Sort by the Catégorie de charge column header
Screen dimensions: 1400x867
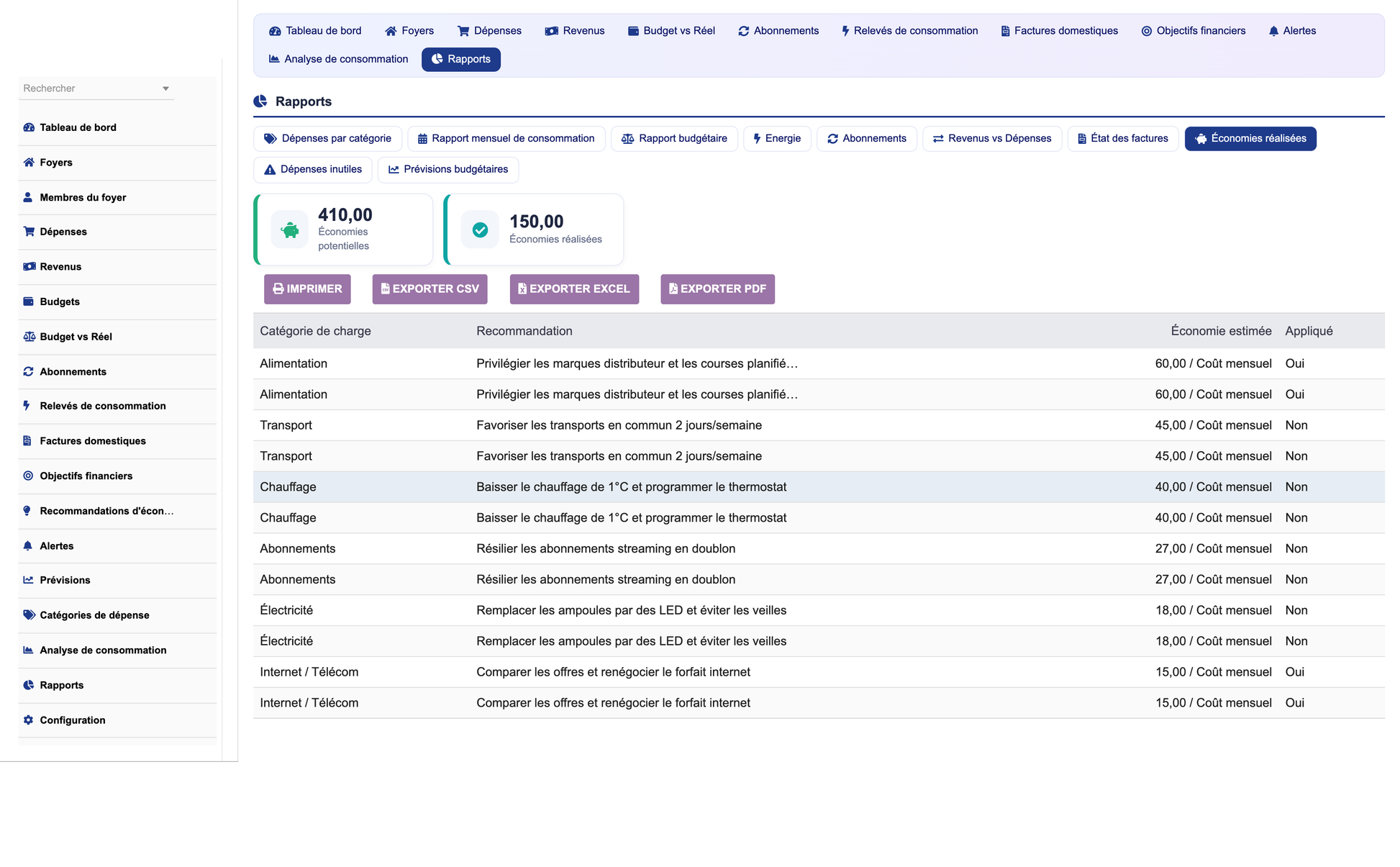coord(315,331)
